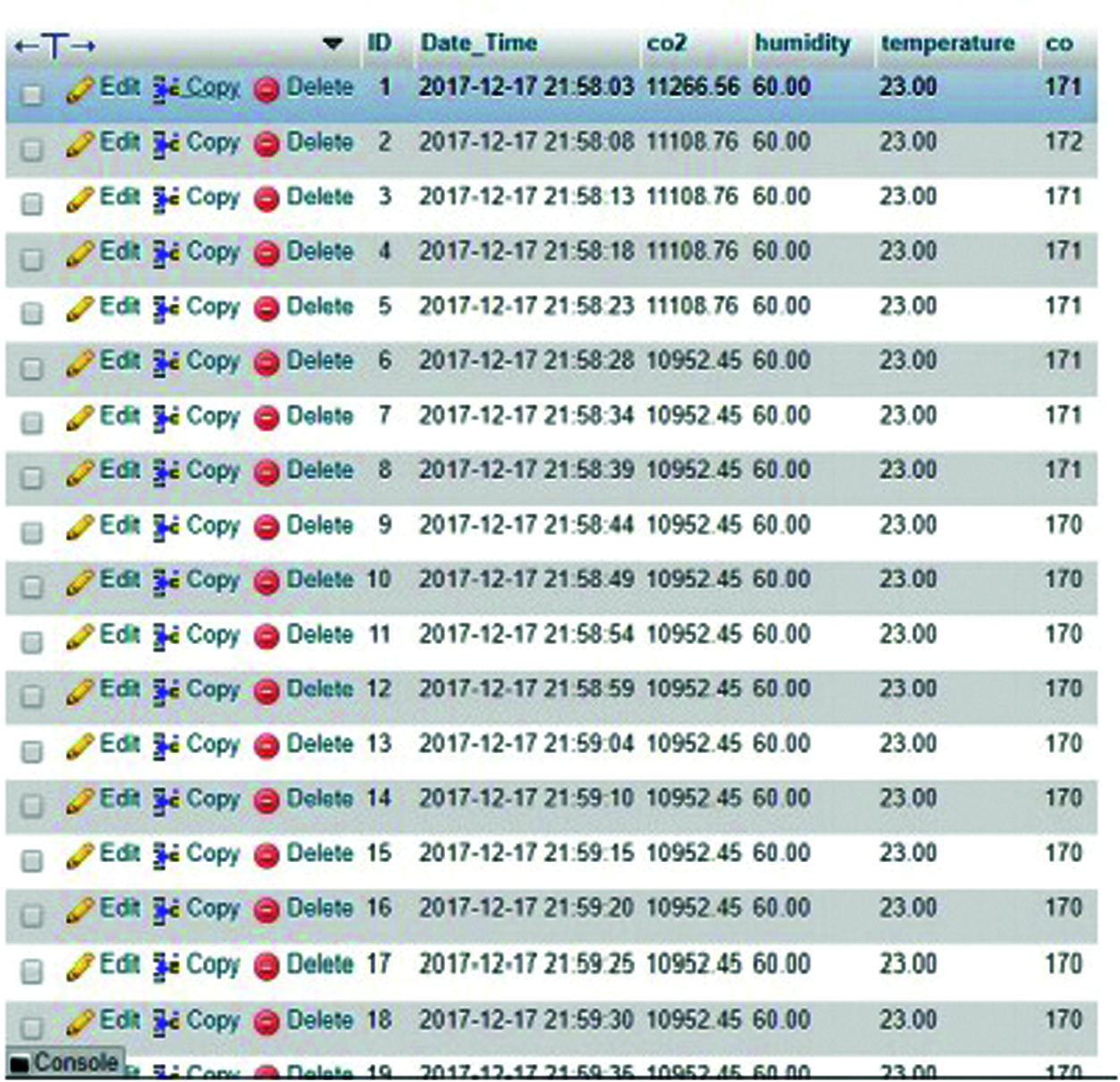This screenshot has height=1082, width=1120.
Task: Select the checkbox for row 7
Action: pyautogui.click(x=32, y=422)
